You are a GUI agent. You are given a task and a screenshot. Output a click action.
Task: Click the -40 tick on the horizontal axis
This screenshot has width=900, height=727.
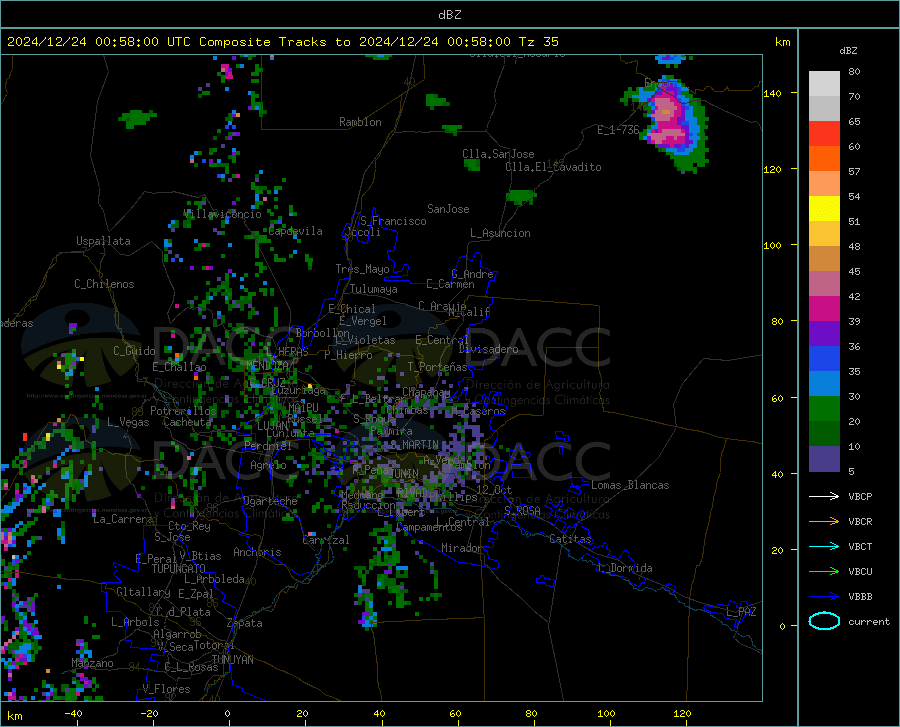(73, 713)
